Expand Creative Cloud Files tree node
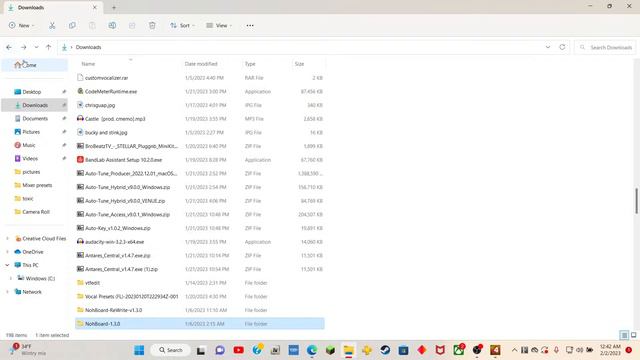Image resolution: width=640 pixels, height=360 pixels. (7, 238)
